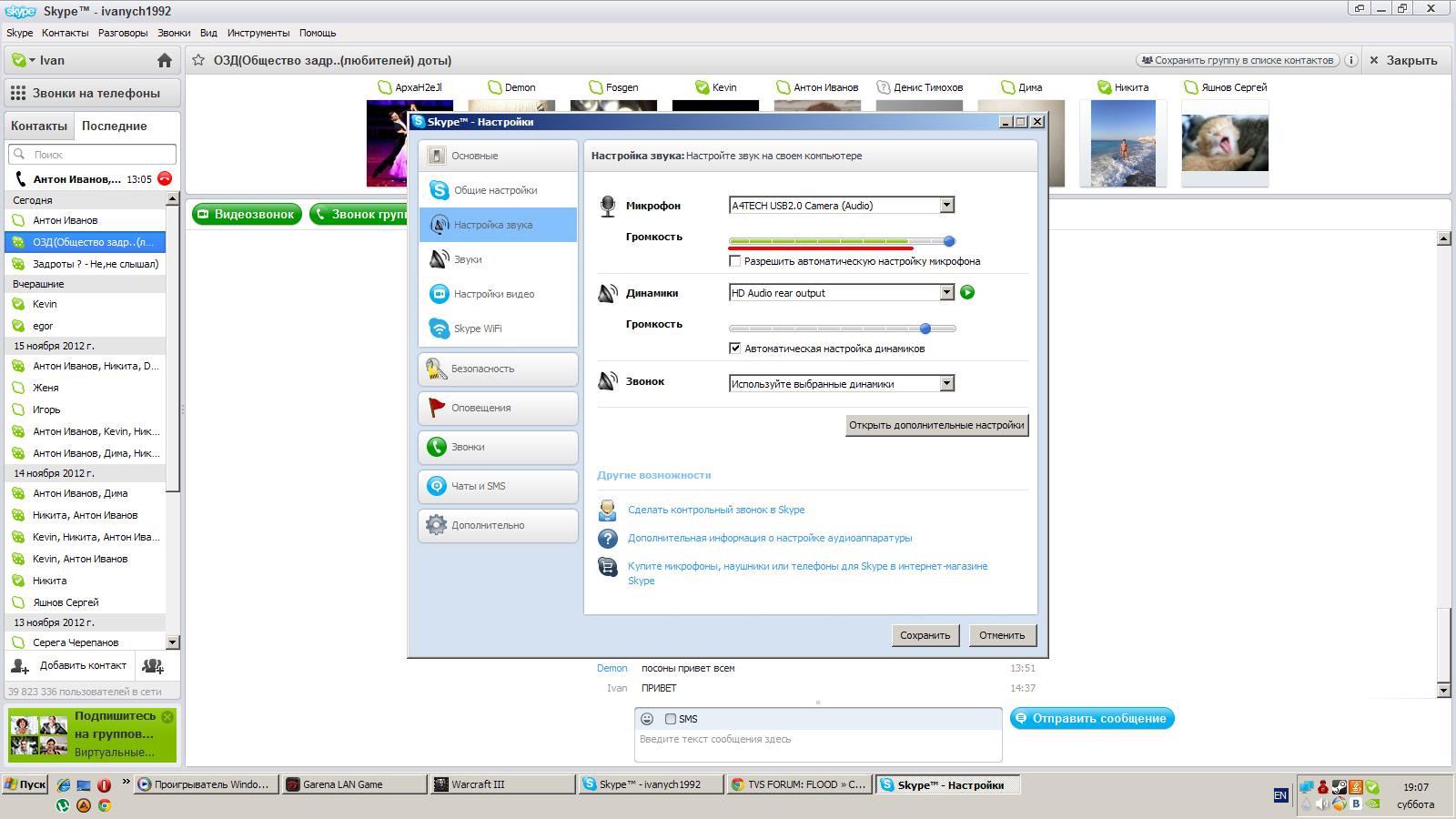This screenshot has height=819, width=1456.
Task: Open the Инструменты menu
Action: [258, 33]
